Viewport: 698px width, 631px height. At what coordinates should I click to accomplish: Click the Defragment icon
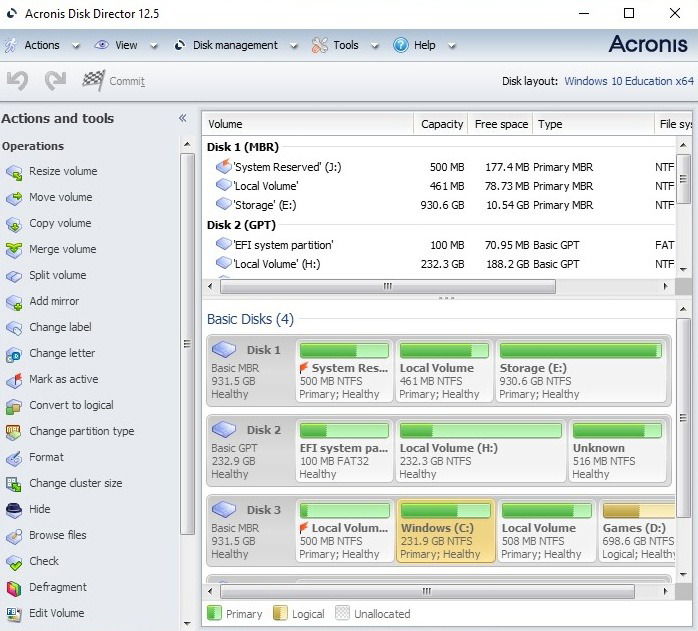(x=14, y=588)
